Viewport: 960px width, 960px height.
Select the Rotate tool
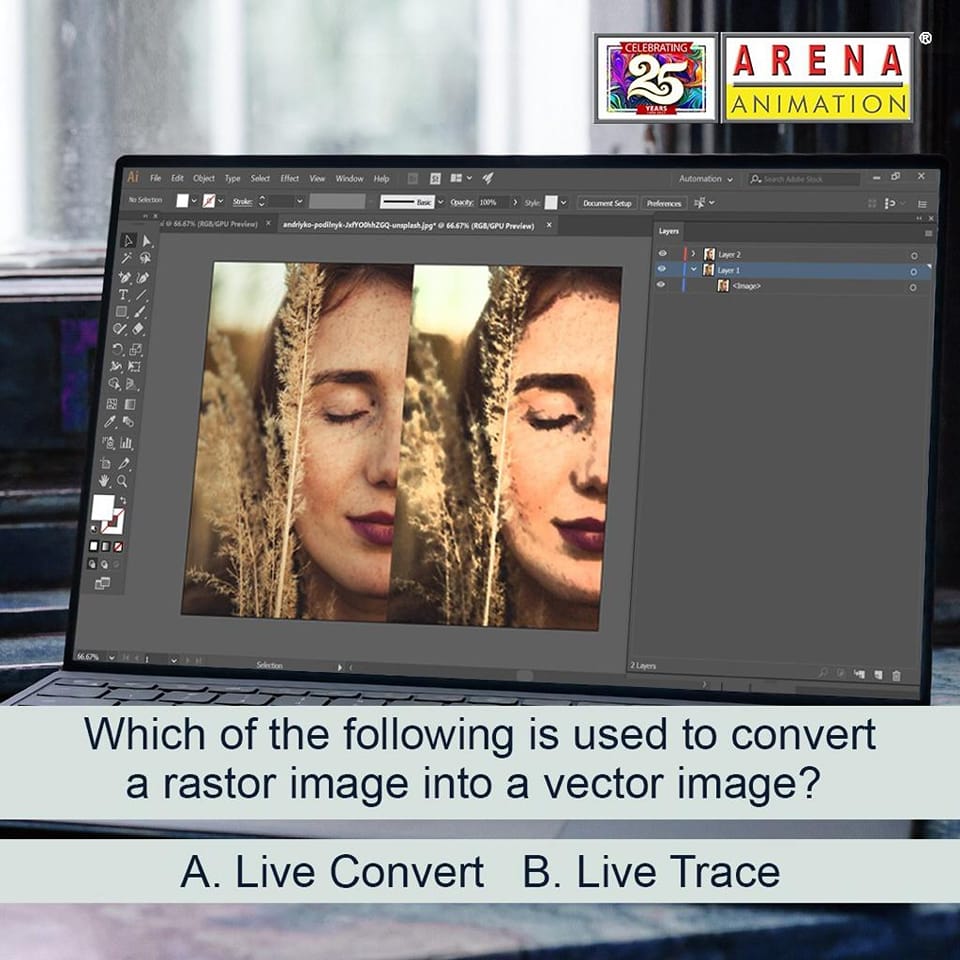point(118,350)
